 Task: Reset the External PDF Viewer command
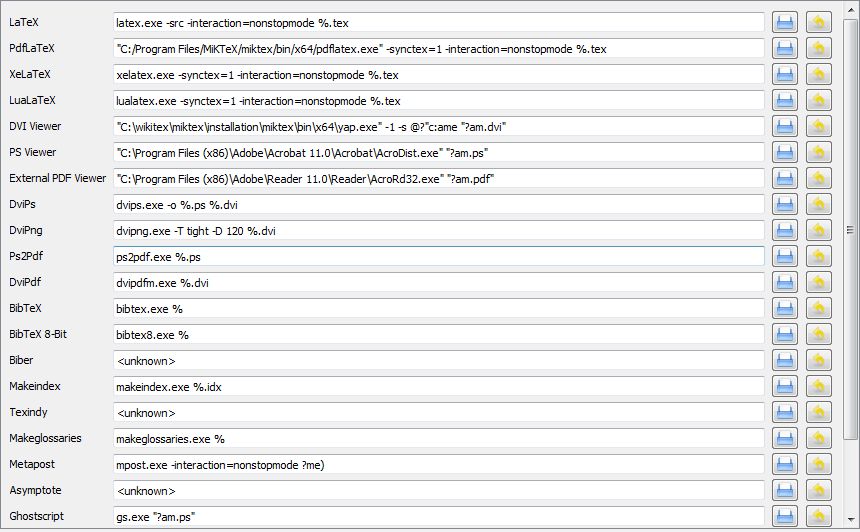click(818, 178)
